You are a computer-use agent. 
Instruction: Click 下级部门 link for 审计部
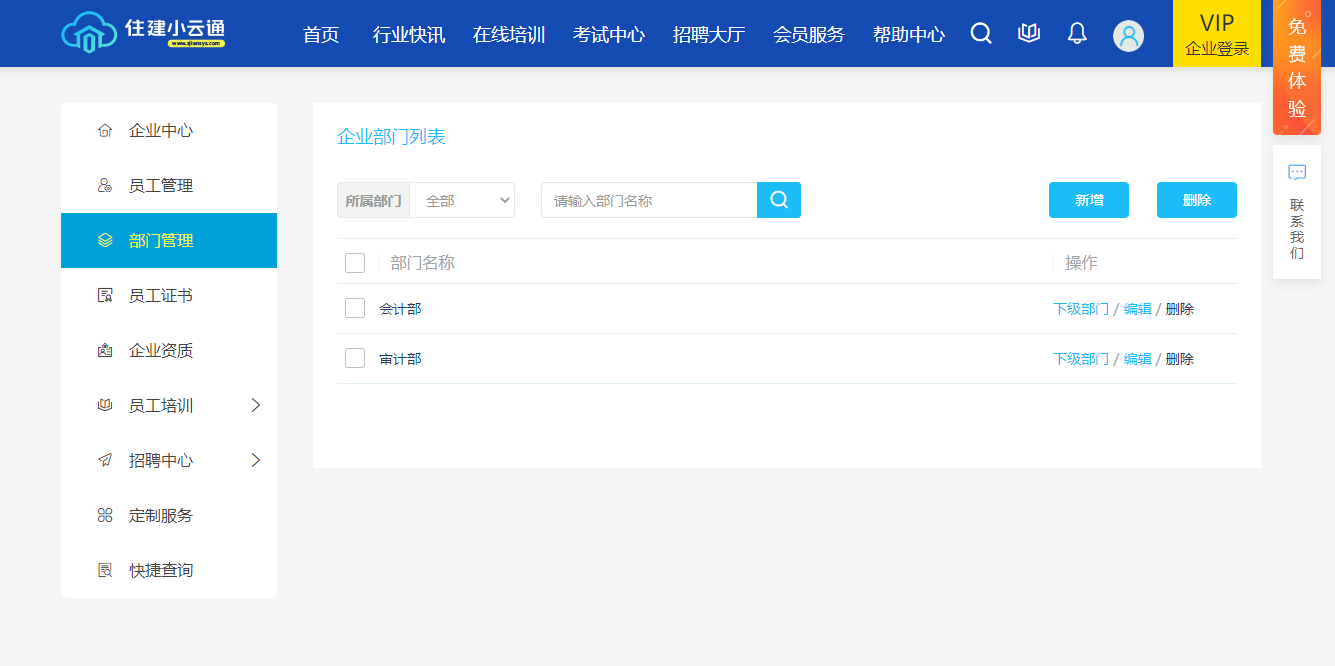coord(1080,359)
